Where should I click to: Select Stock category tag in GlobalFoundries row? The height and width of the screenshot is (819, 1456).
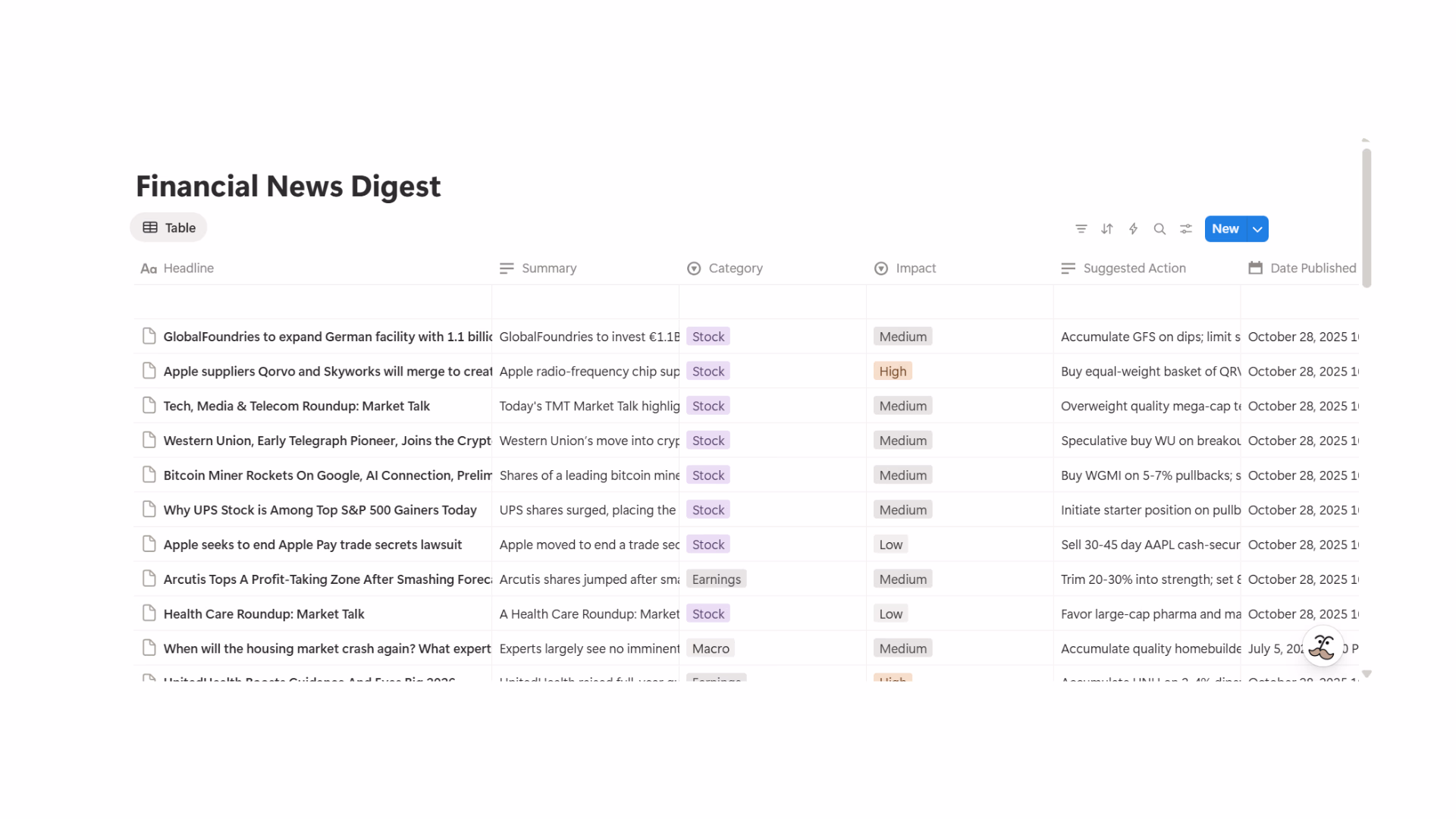pos(708,337)
